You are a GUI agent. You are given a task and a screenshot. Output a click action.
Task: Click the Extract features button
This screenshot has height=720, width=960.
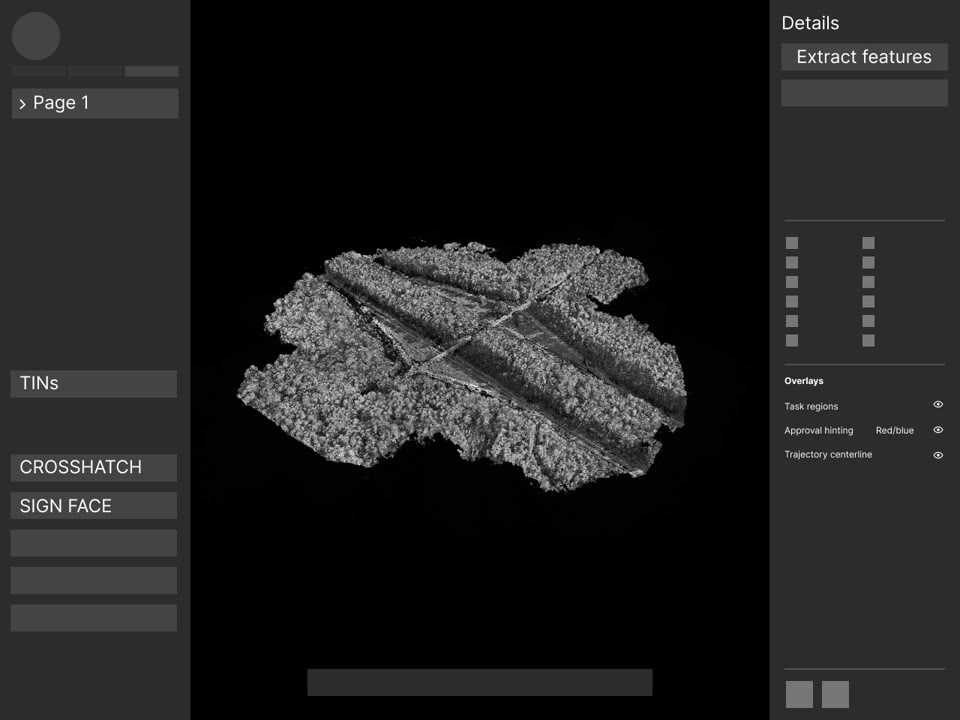[x=864, y=57]
